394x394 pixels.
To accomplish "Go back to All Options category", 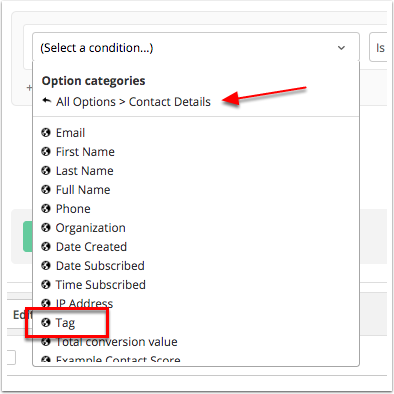I will [86, 102].
